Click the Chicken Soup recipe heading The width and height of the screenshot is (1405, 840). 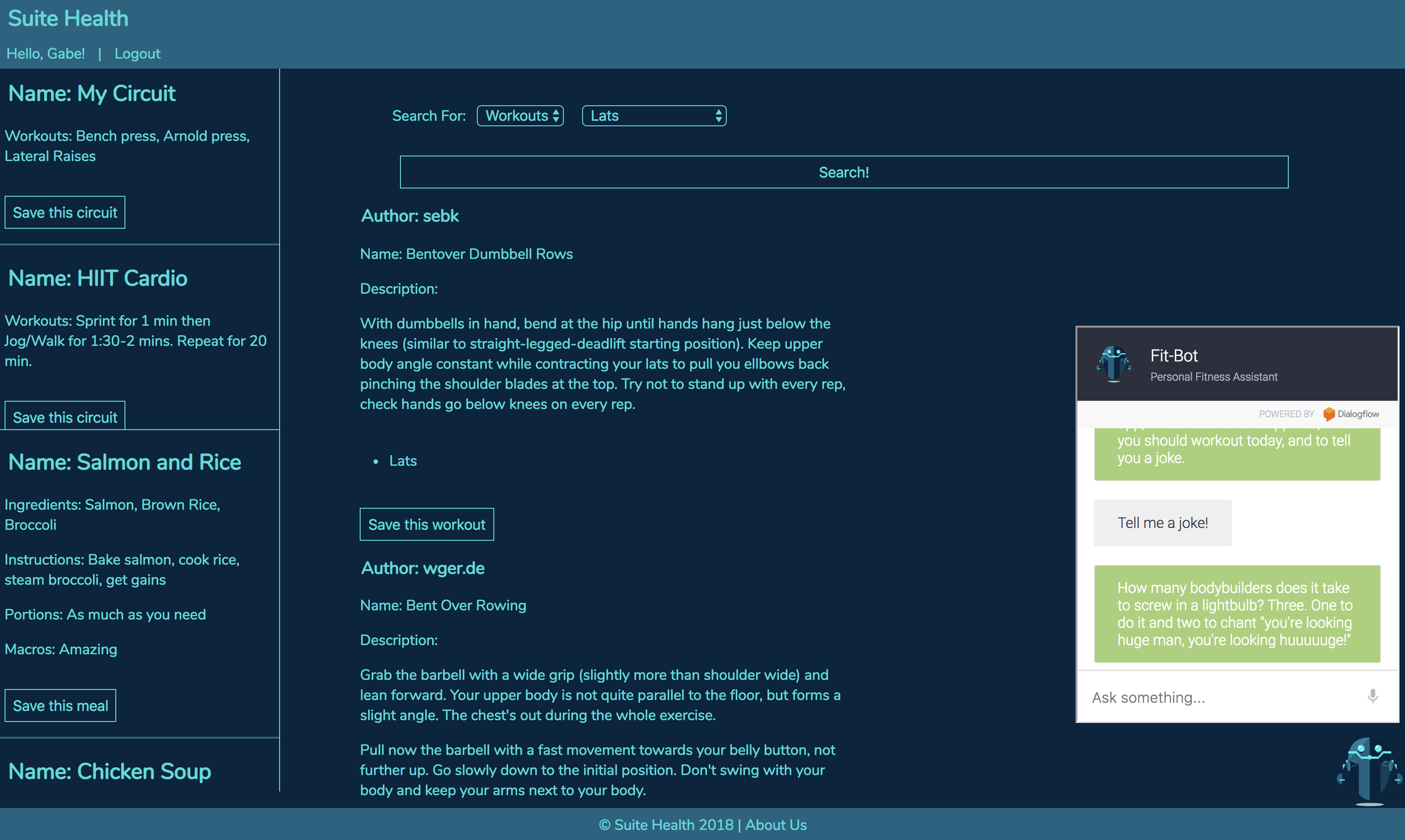110,771
